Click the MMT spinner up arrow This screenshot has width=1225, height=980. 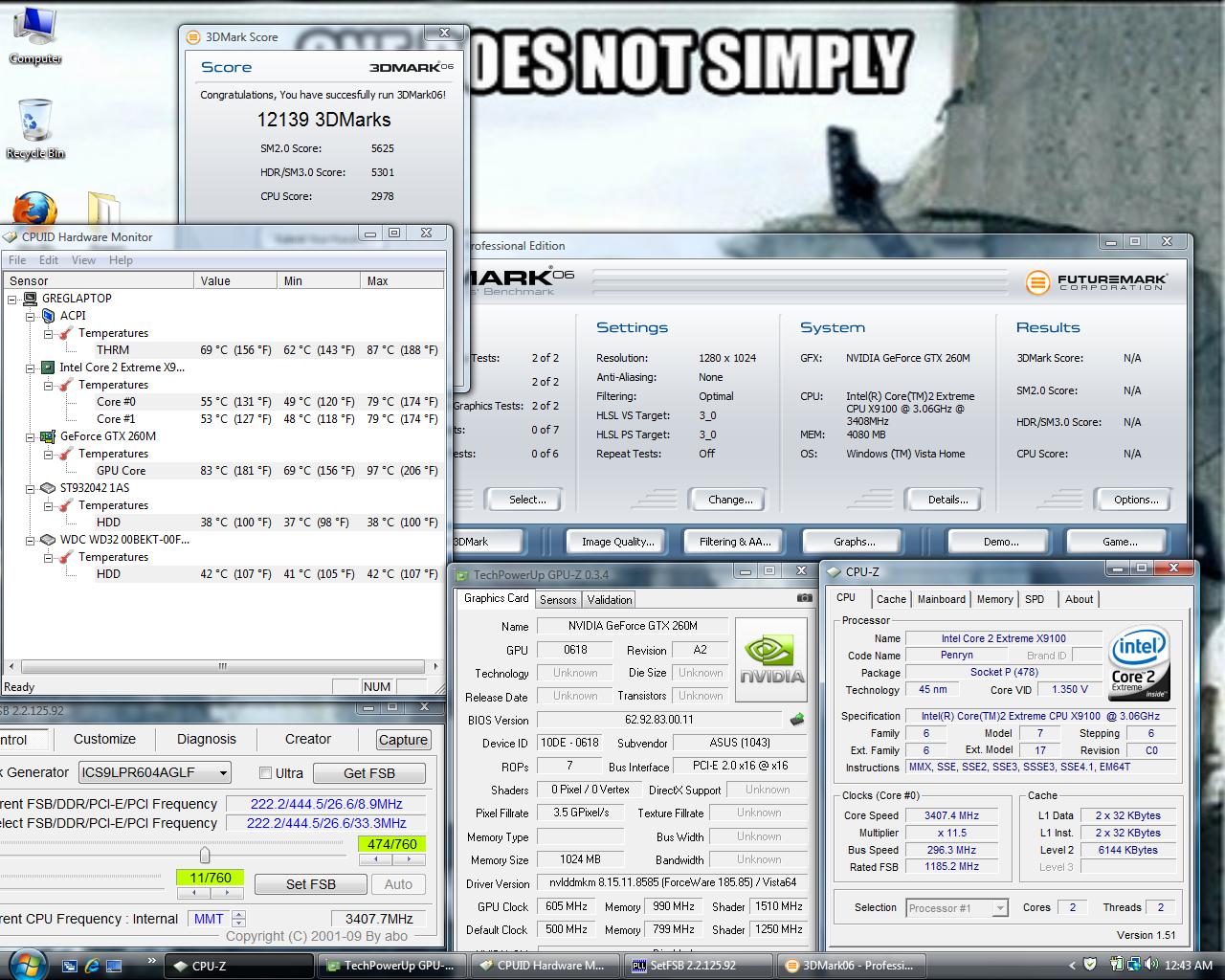tap(238, 914)
